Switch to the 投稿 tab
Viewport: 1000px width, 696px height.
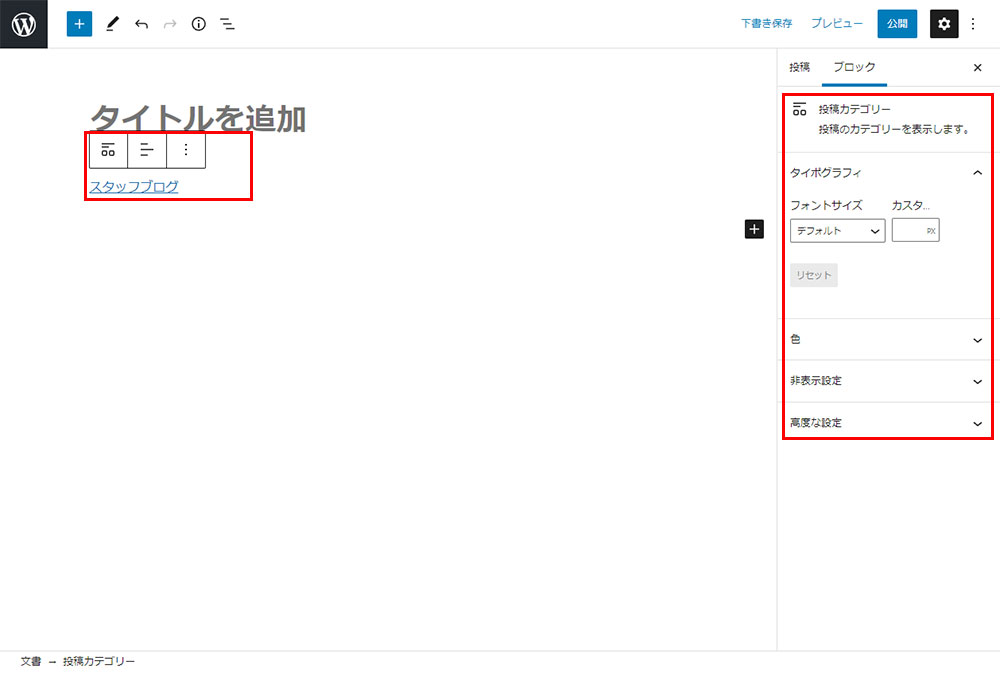799,67
